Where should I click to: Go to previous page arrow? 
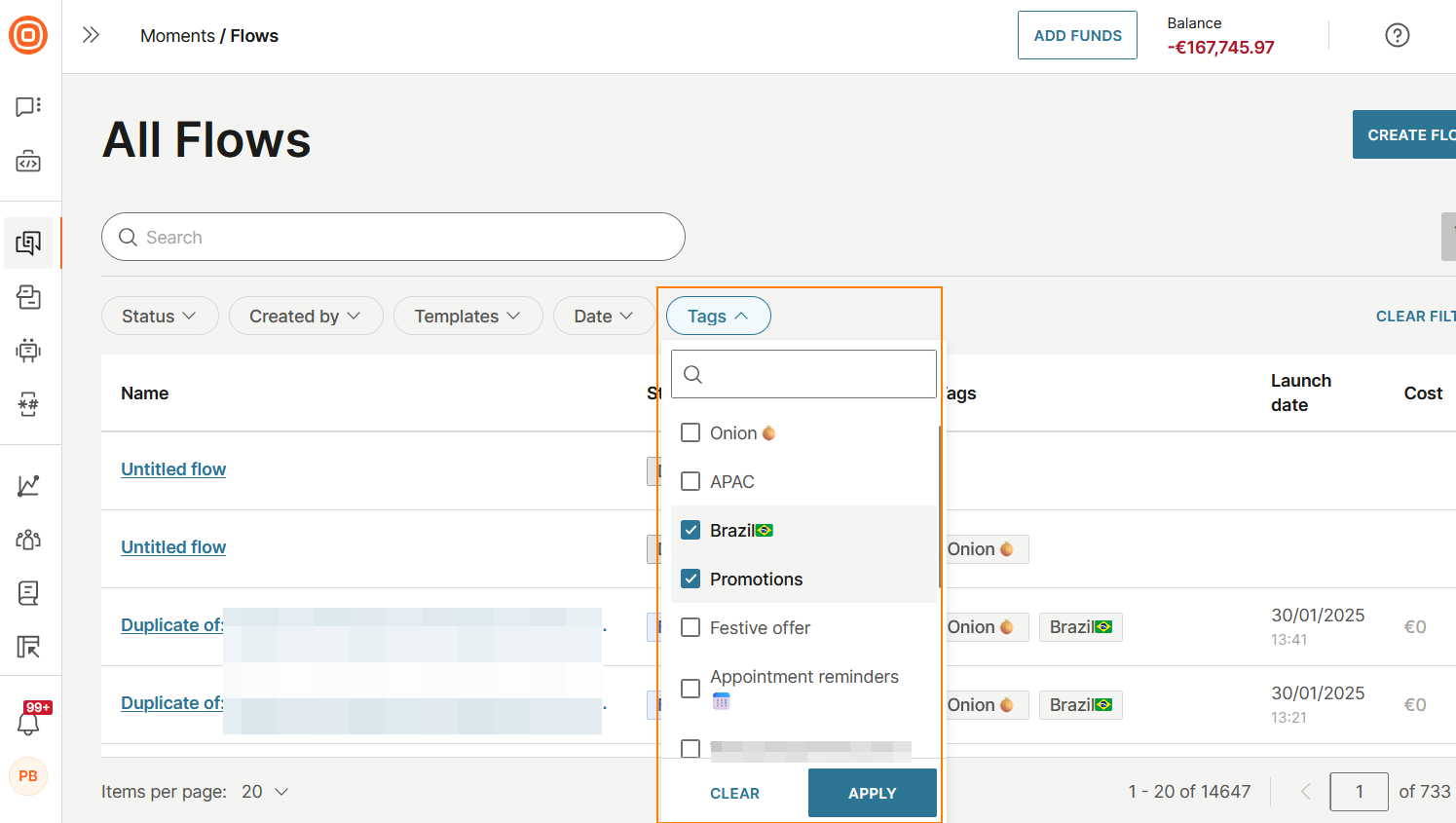click(1305, 792)
